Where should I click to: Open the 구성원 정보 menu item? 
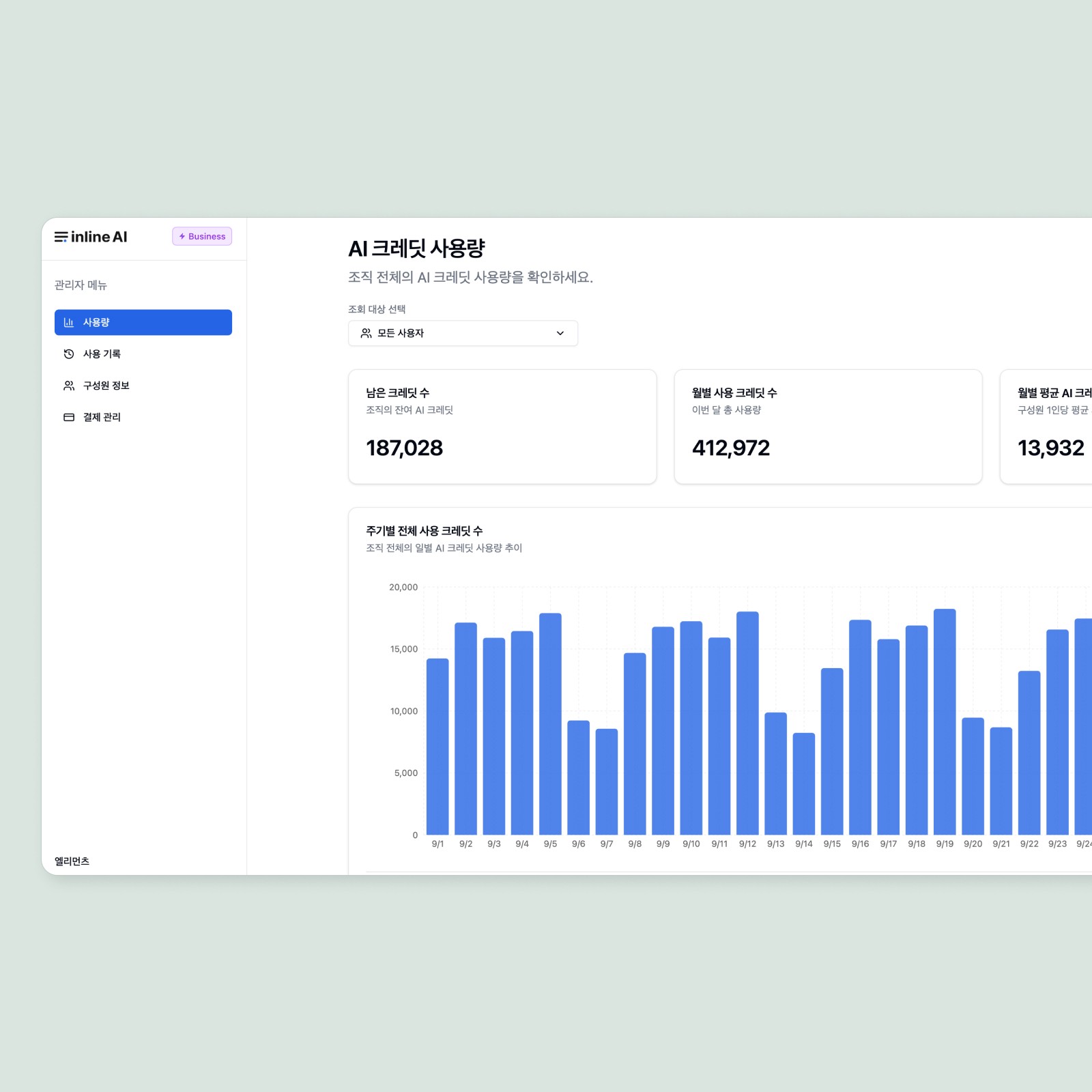pyautogui.click(x=143, y=386)
